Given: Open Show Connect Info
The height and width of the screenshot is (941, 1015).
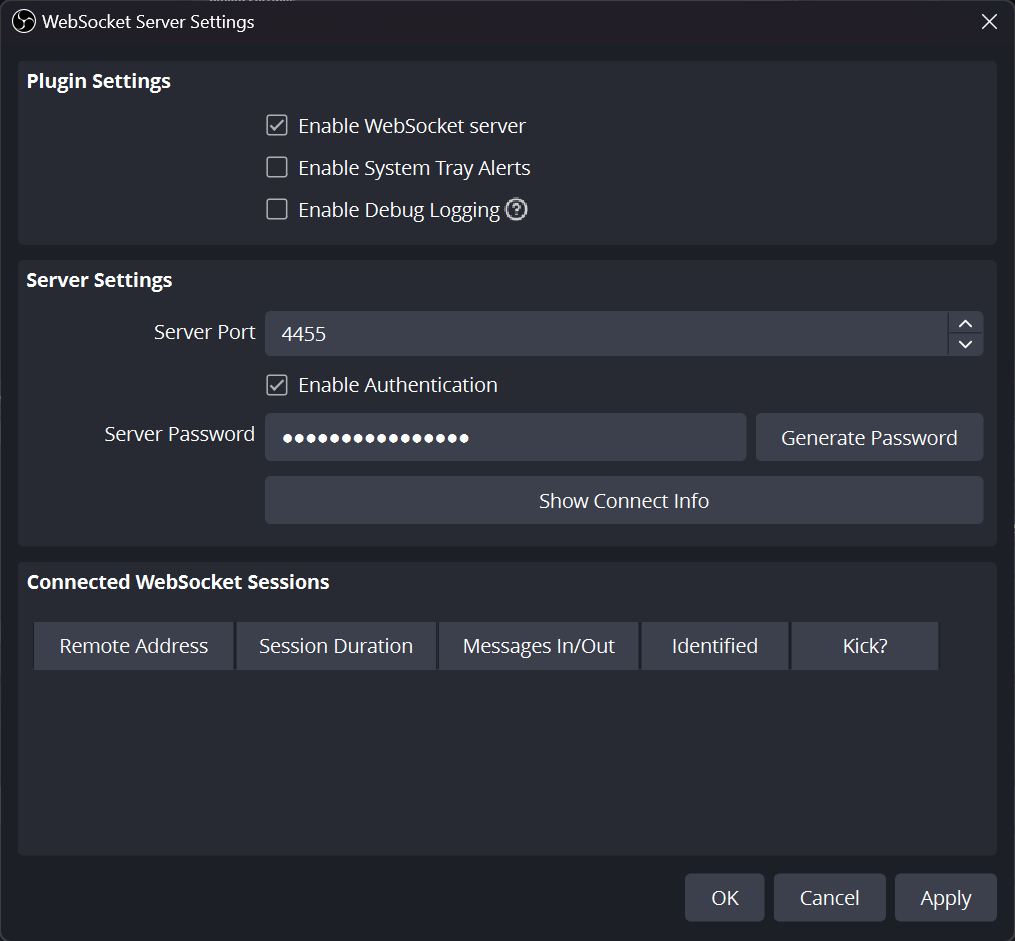Looking at the screenshot, I should click(x=624, y=500).
